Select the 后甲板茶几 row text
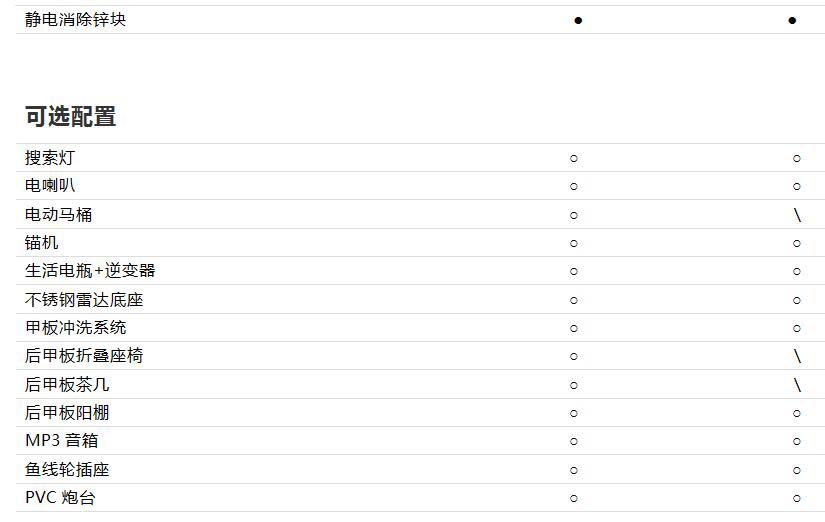The height and width of the screenshot is (522, 825). tap(67, 385)
